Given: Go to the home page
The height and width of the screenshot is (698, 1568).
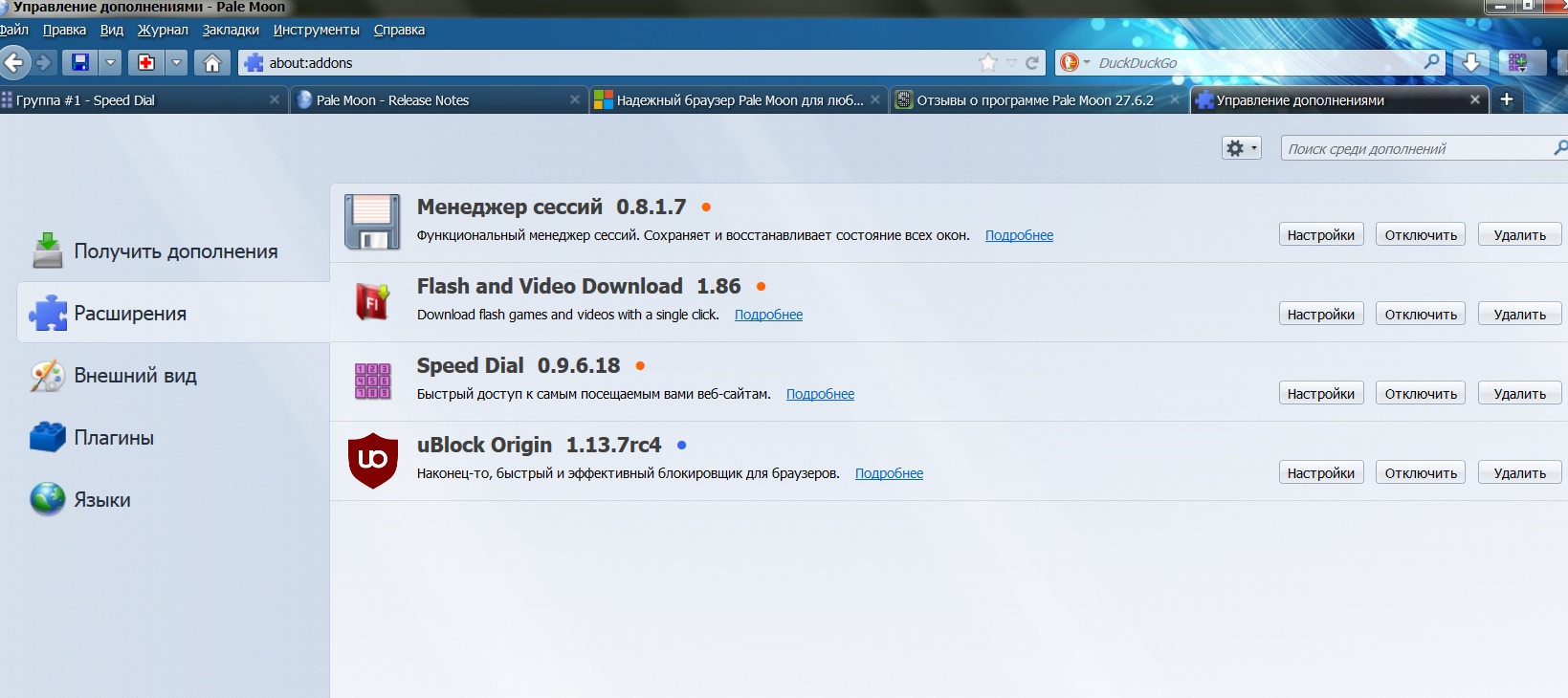Looking at the screenshot, I should click(212, 63).
